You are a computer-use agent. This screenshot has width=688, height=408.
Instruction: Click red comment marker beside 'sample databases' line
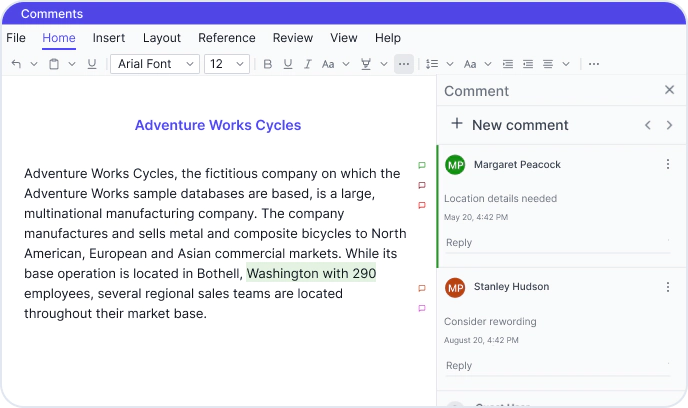pyautogui.click(x=422, y=185)
